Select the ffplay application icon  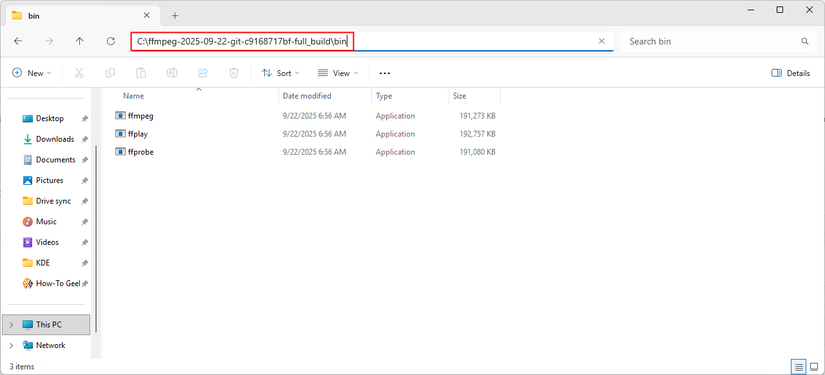(x=120, y=134)
